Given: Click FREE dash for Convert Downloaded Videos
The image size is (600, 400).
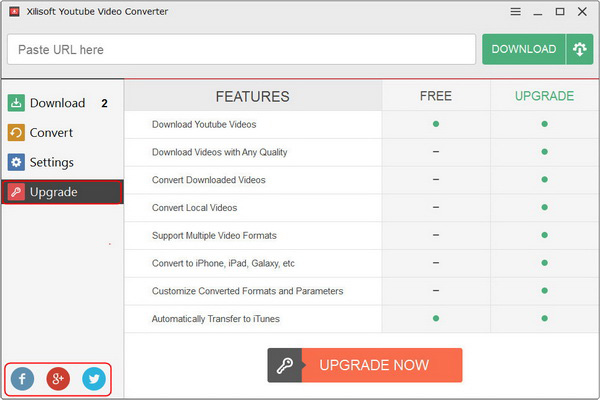Looking at the screenshot, I should click(x=436, y=180).
